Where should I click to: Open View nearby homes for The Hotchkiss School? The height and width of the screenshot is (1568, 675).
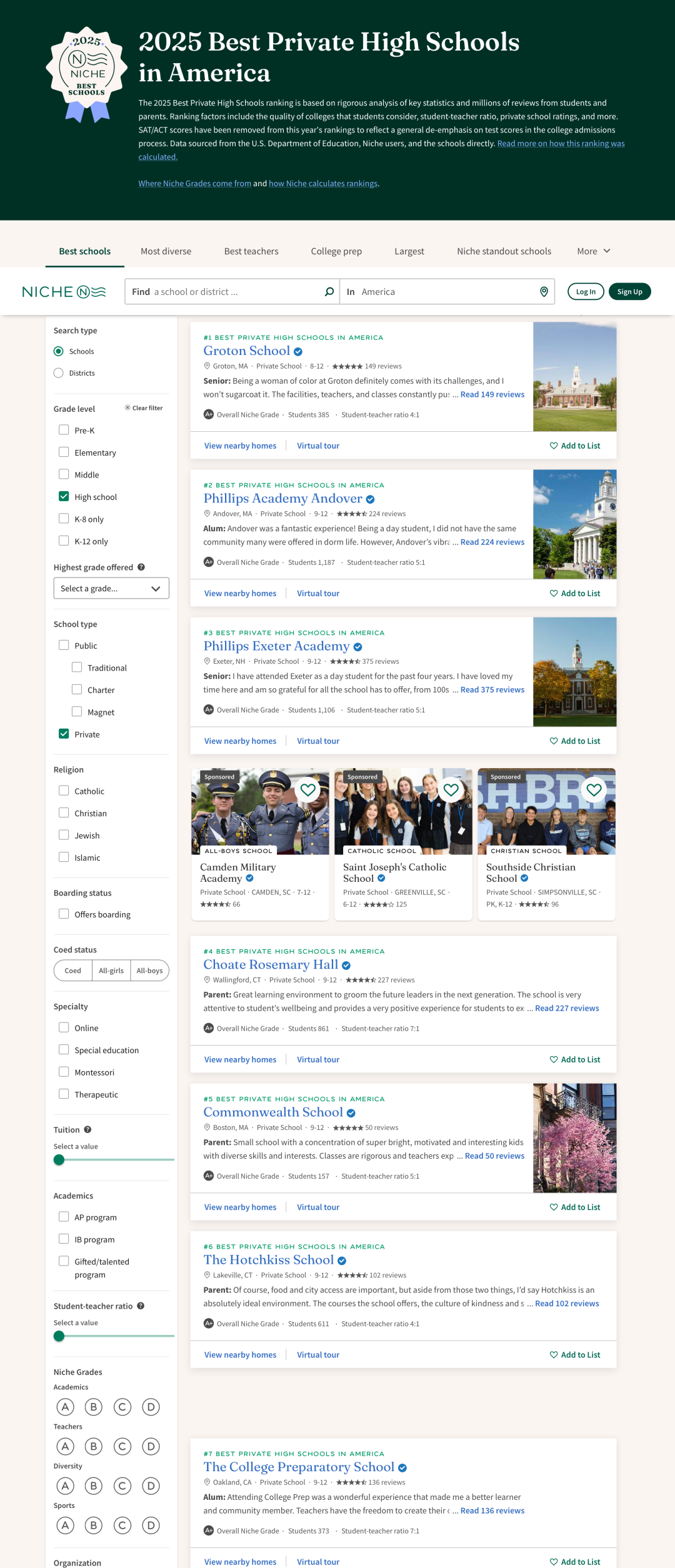coord(241,1355)
